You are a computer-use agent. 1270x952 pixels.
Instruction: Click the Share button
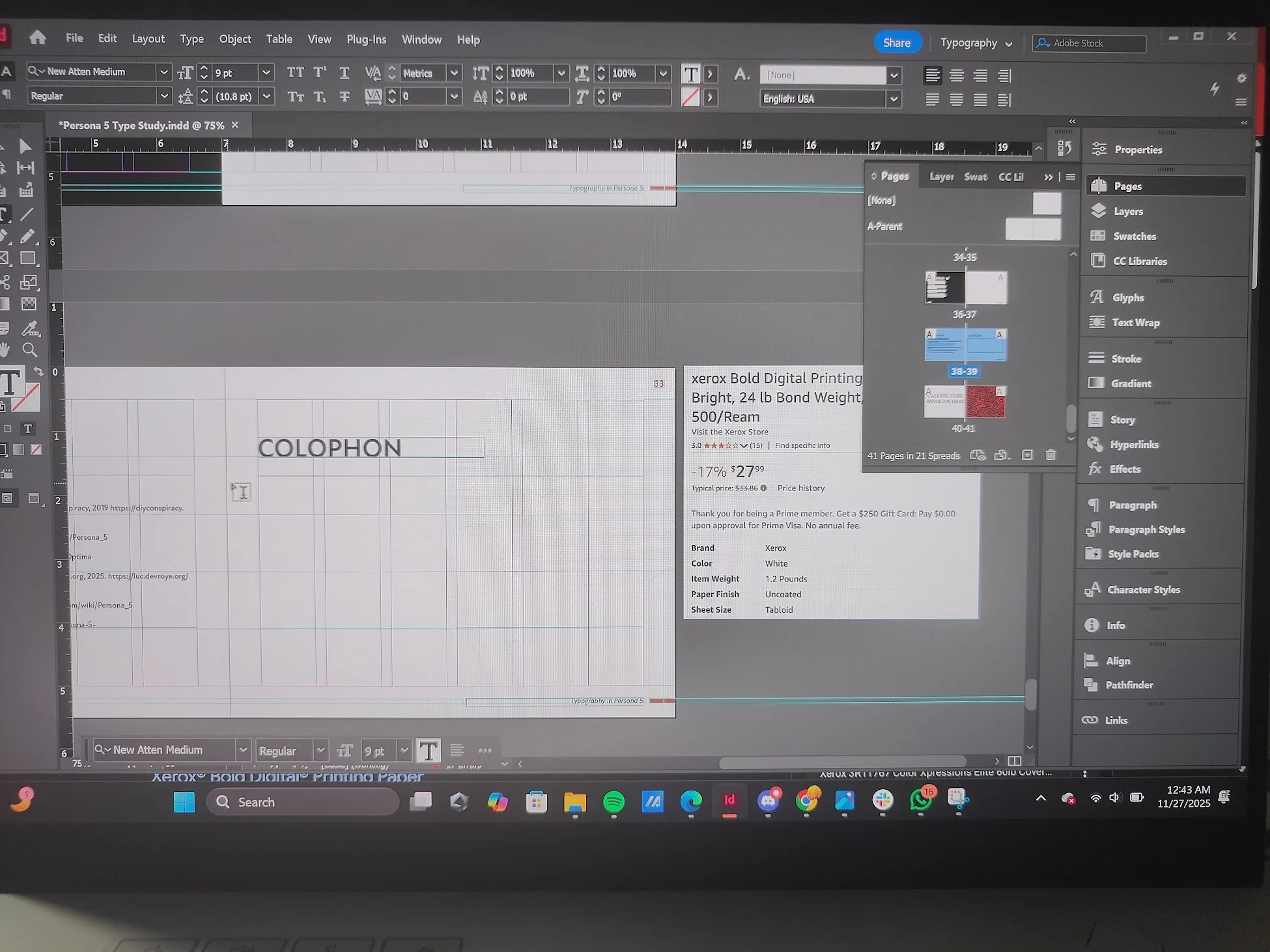(897, 42)
